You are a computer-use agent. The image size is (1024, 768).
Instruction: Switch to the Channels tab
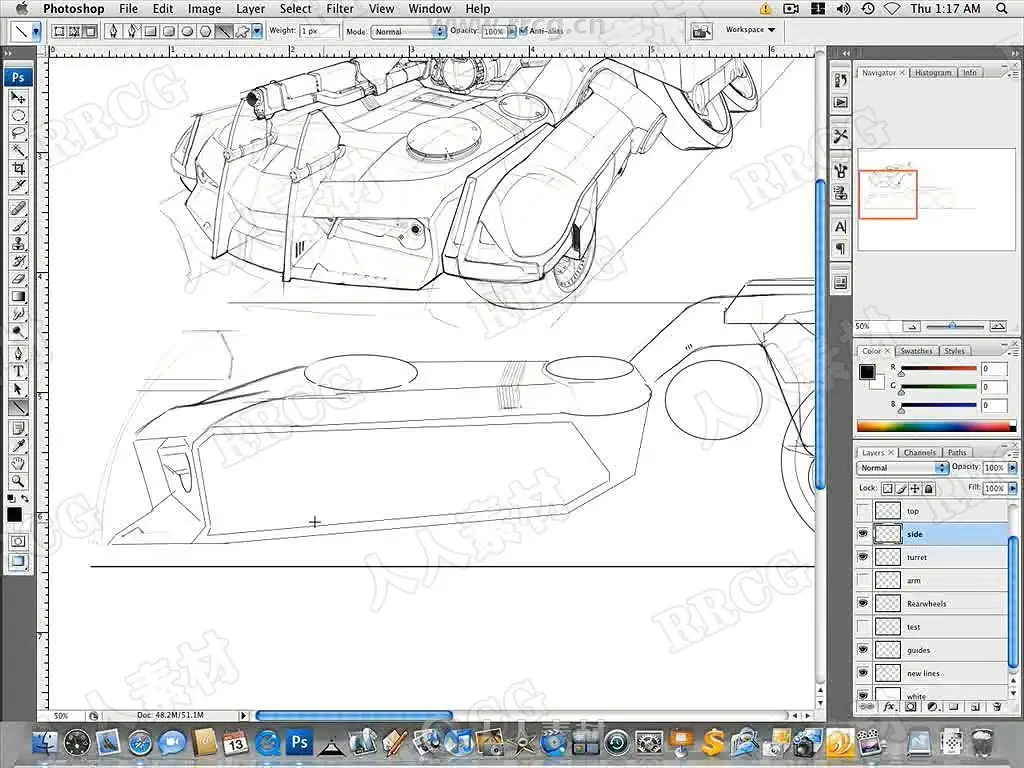[x=919, y=453]
